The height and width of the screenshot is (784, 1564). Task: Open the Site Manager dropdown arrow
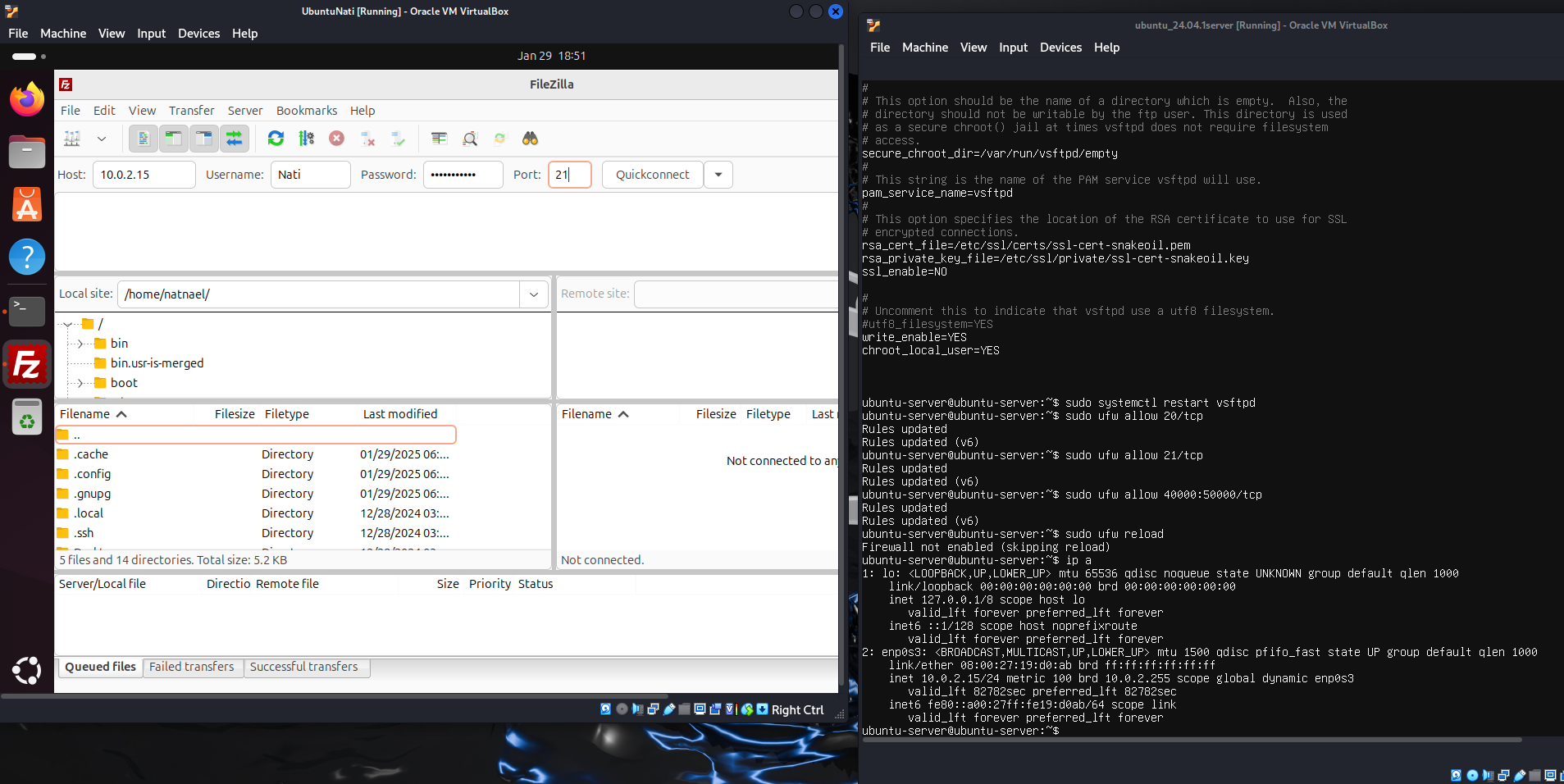pyautogui.click(x=102, y=139)
